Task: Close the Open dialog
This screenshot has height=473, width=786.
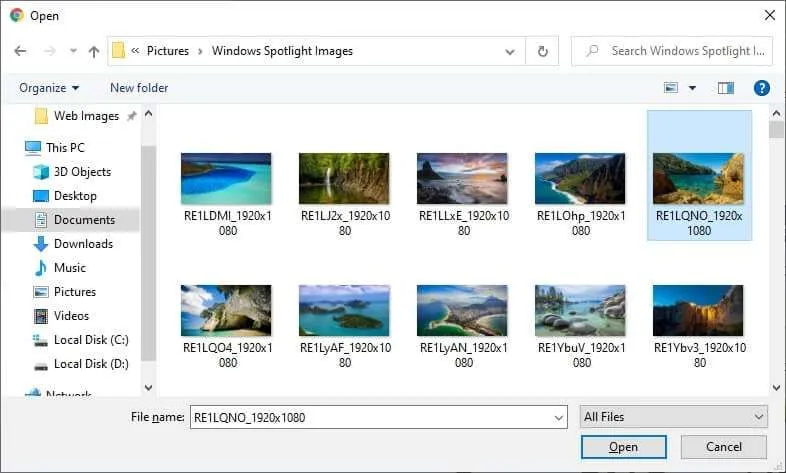Action: point(770,16)
